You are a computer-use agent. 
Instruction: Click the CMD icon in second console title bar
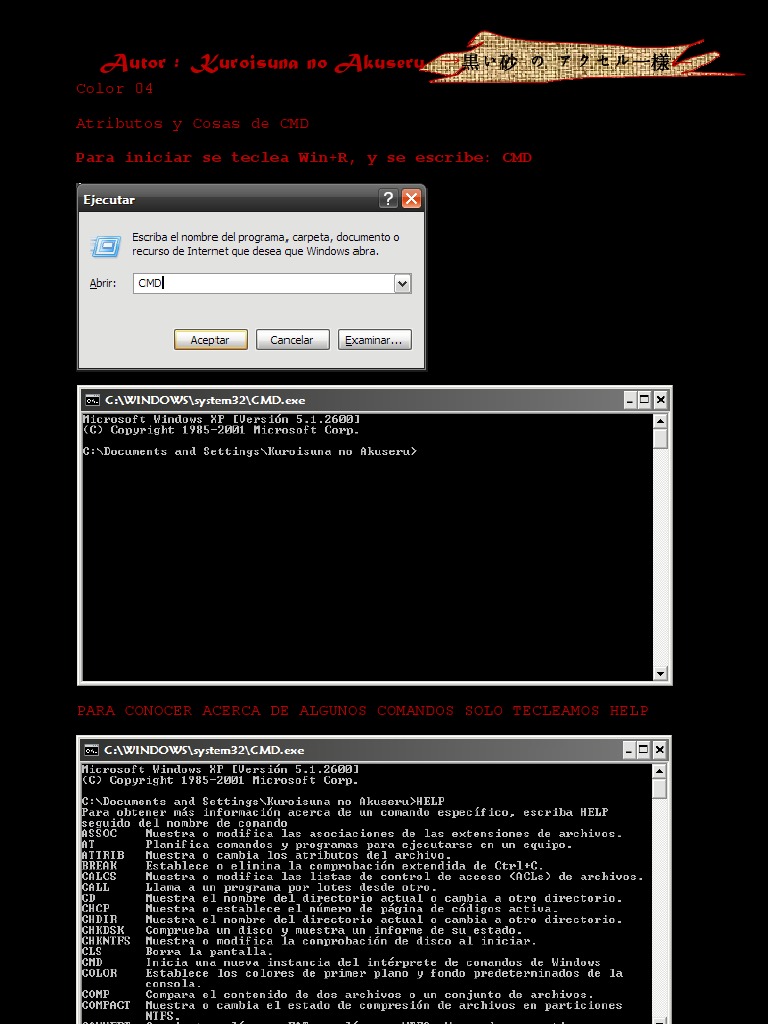click(91, 750)
